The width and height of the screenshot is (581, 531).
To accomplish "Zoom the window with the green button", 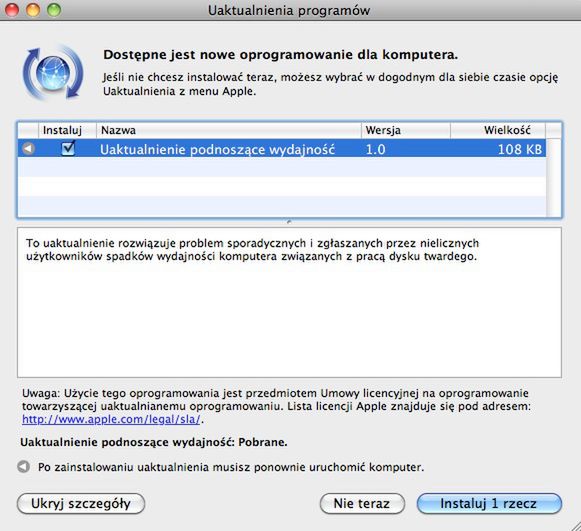I will pyautogui.click(x=54, y=10).
